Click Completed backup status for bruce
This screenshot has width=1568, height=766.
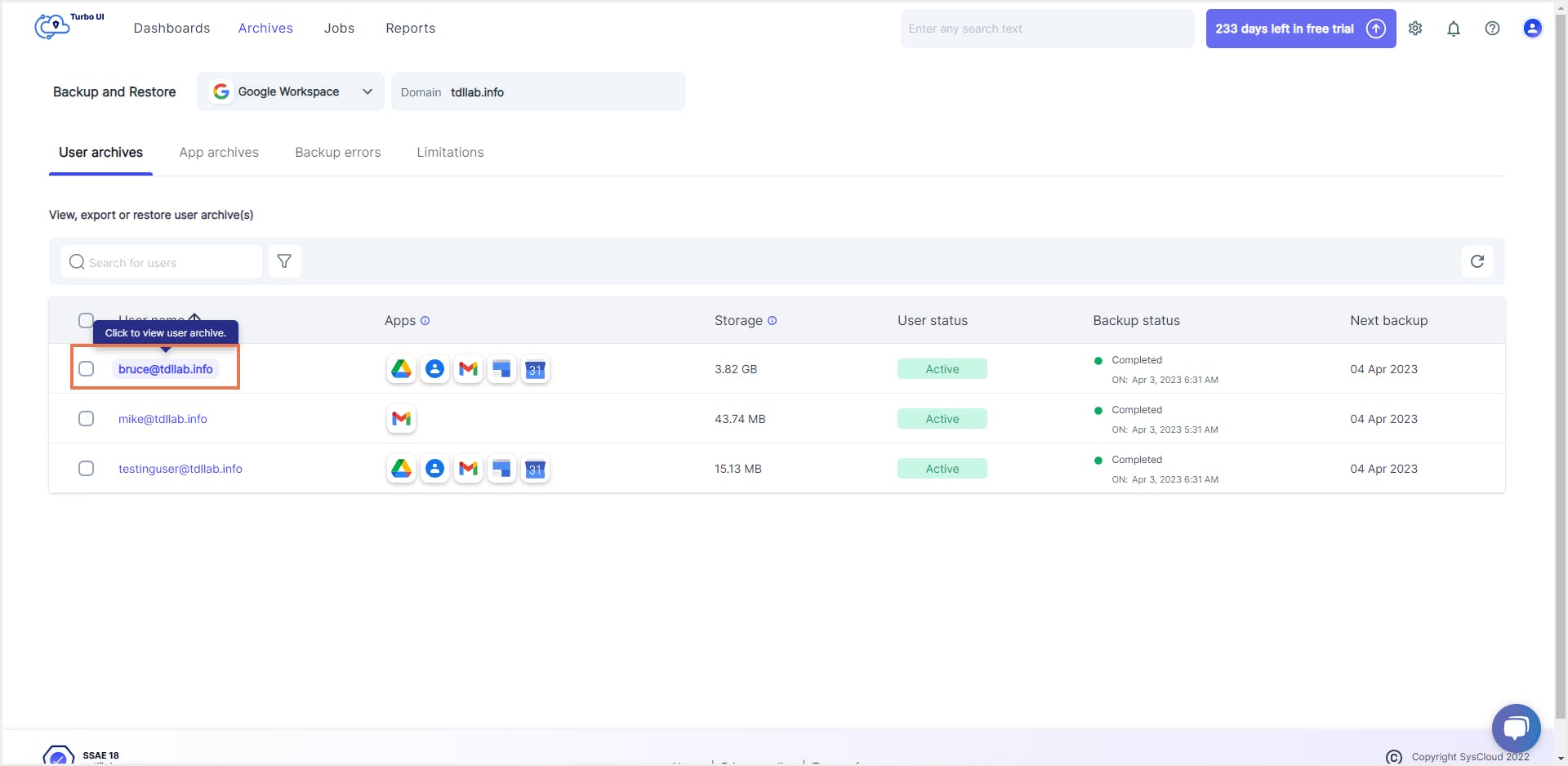[1136, 360]
